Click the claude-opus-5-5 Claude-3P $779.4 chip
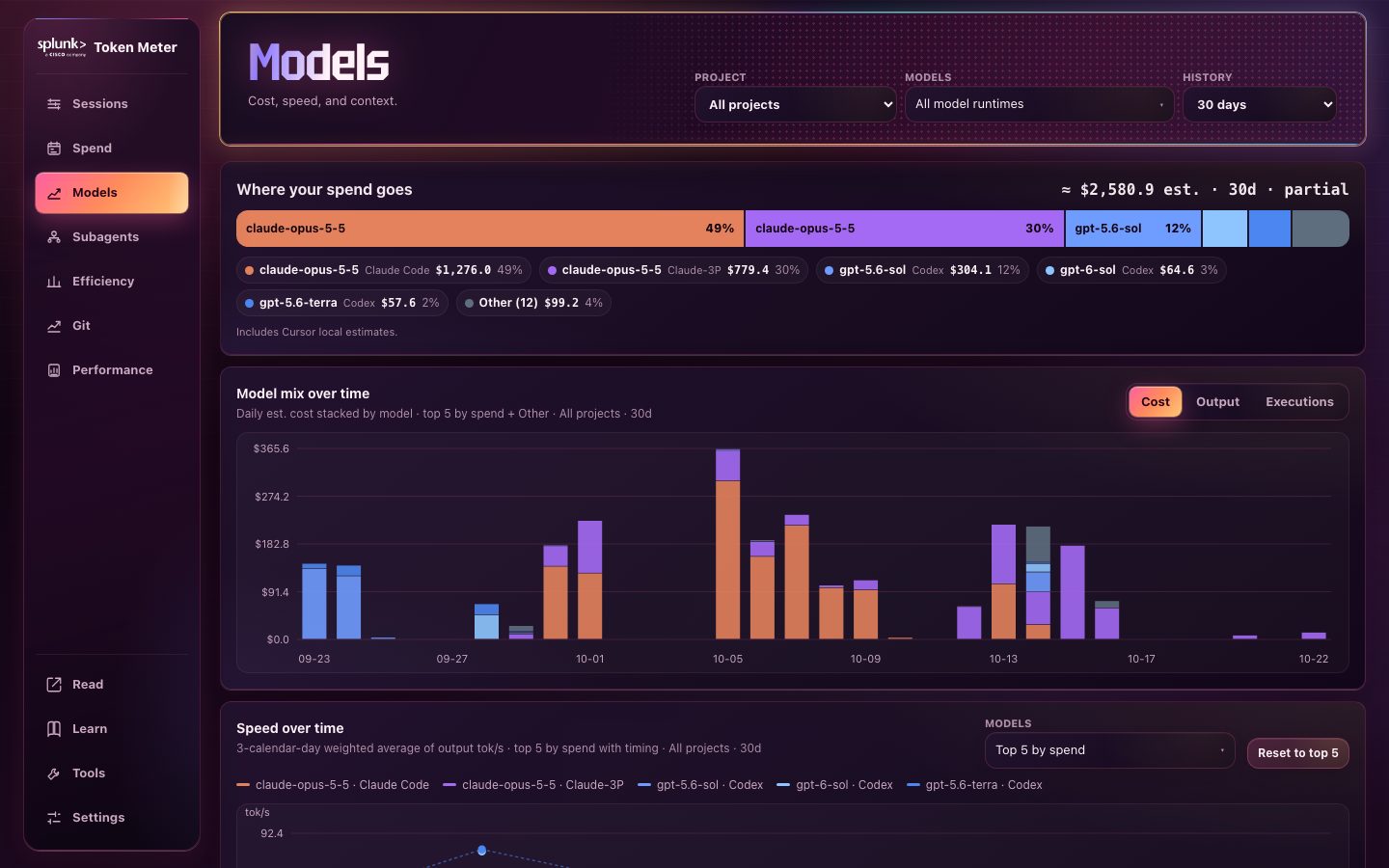The height and width of the screenshot is (868, 1389). point(673,270)
